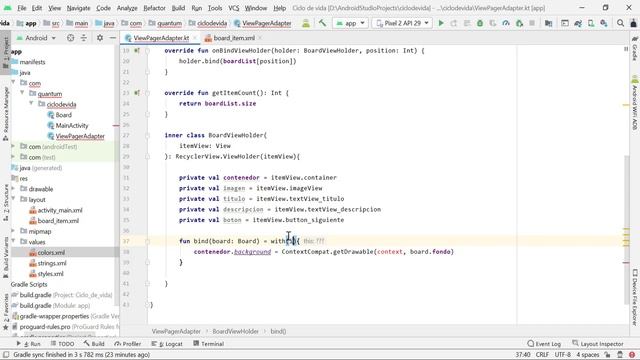
Task: Collapse the ciclodevida package node
Action: click(31, 104)
